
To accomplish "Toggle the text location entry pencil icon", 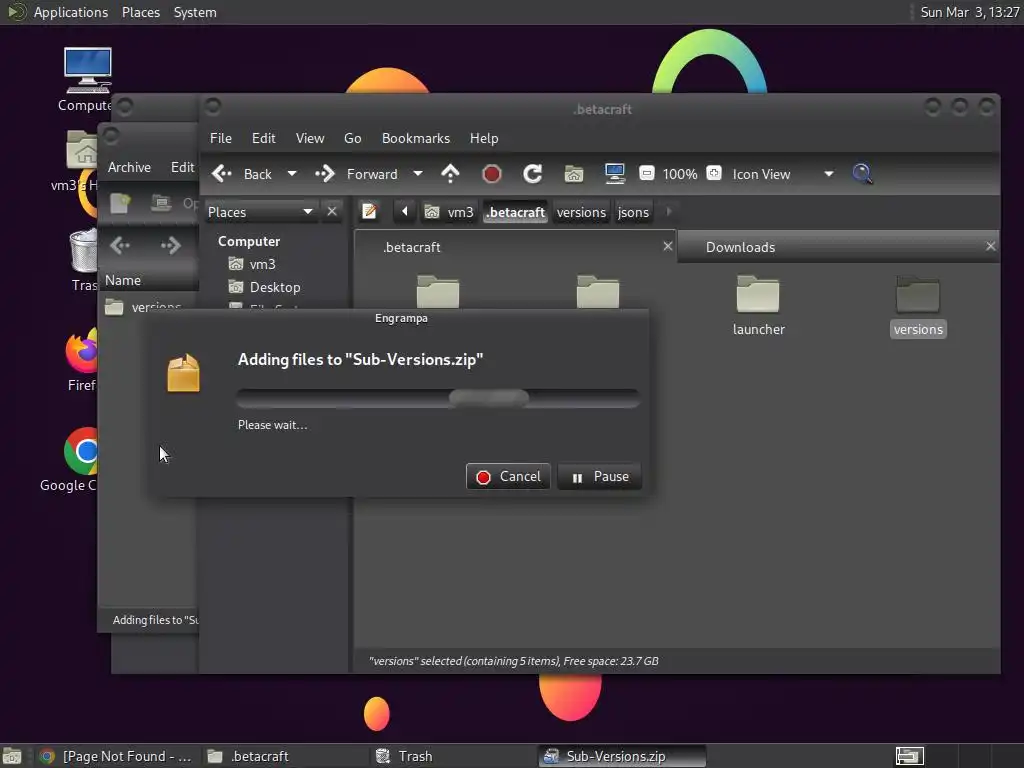I will pyautogui.click(x=370, y=212).
